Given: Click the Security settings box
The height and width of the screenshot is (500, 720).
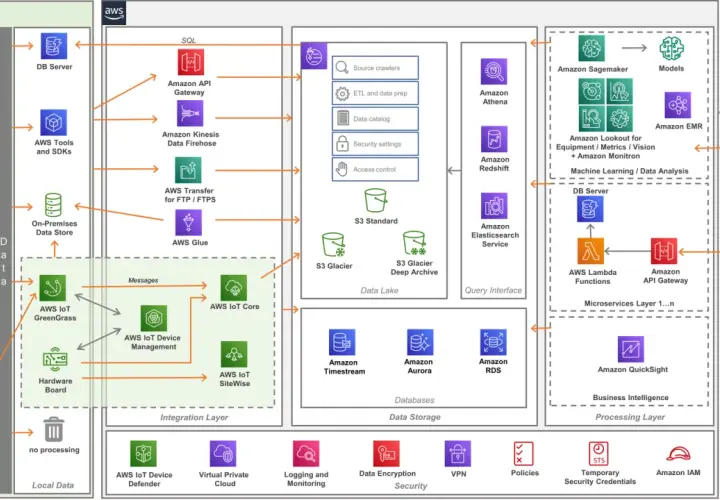Looking at the screenshot, I should [375, 144].
